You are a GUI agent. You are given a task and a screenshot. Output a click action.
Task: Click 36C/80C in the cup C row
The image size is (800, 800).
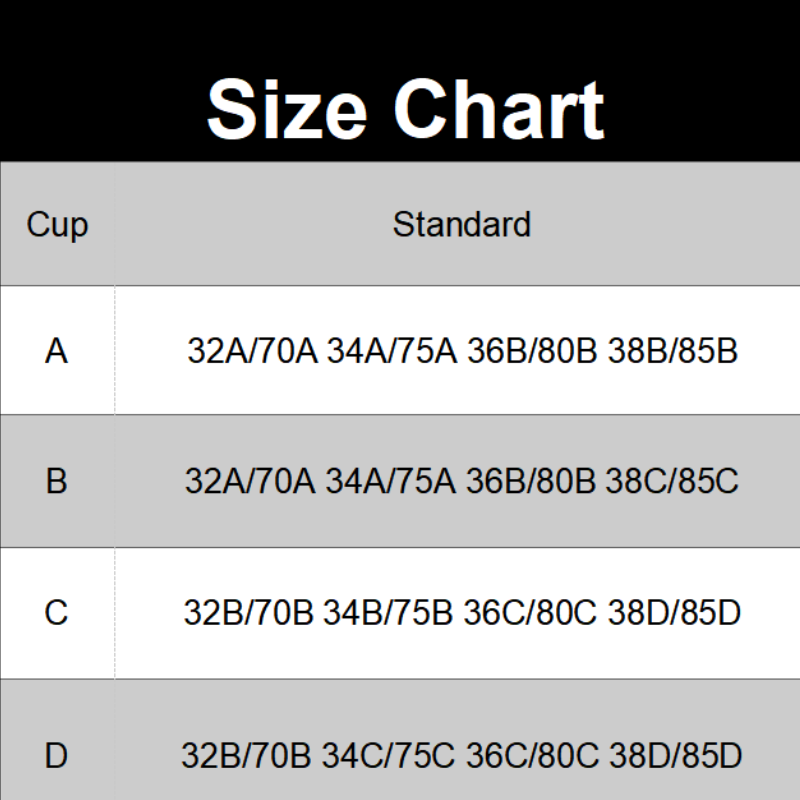pos(531,612)
